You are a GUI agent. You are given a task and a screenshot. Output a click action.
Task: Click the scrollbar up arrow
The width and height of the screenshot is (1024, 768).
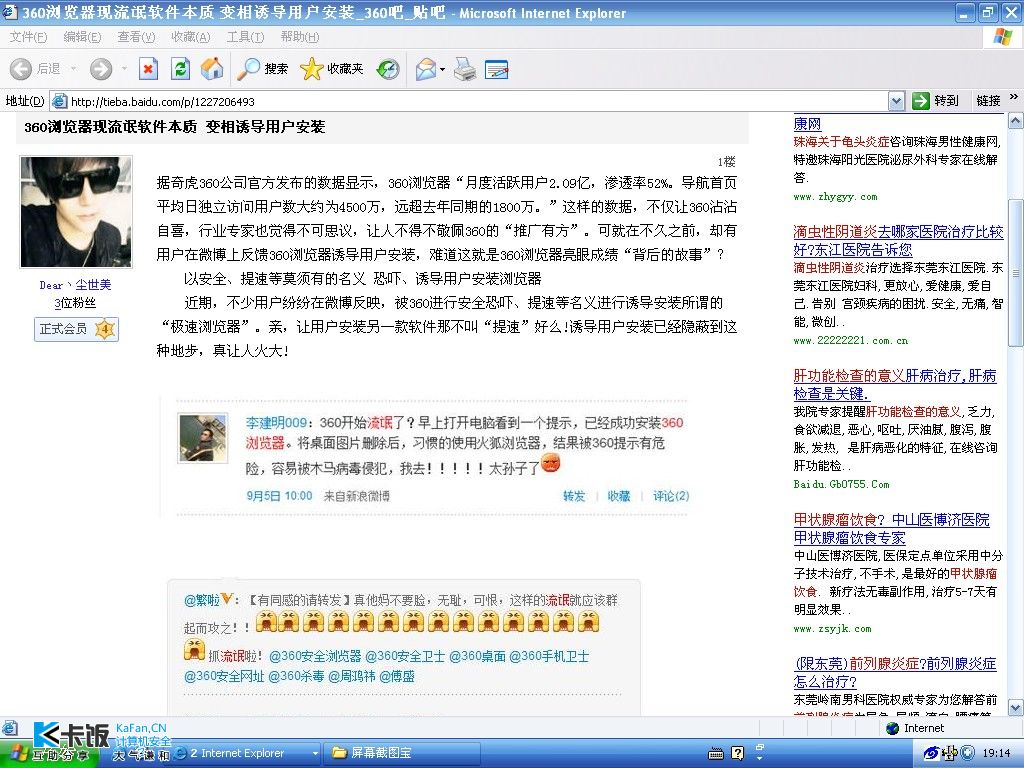tap(1016, 121)
